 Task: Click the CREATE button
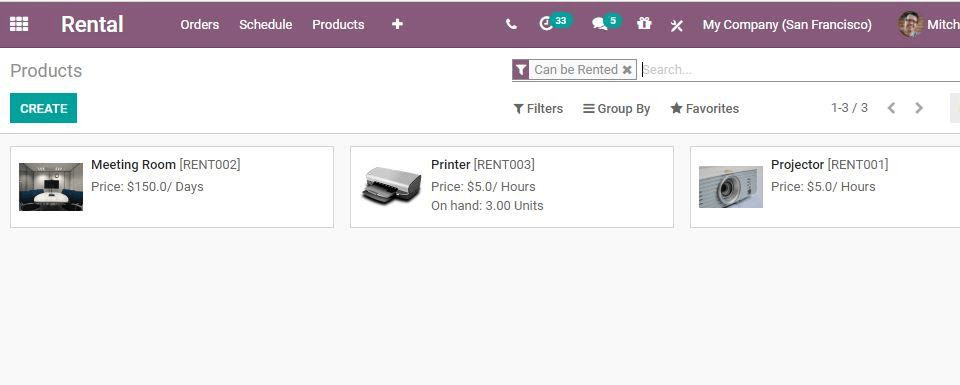point(43,108)
